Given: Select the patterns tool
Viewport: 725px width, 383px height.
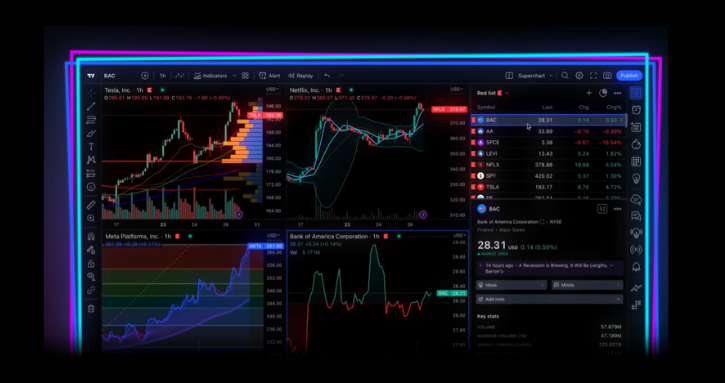Looking at the screenshot, I should pos(91,160).
